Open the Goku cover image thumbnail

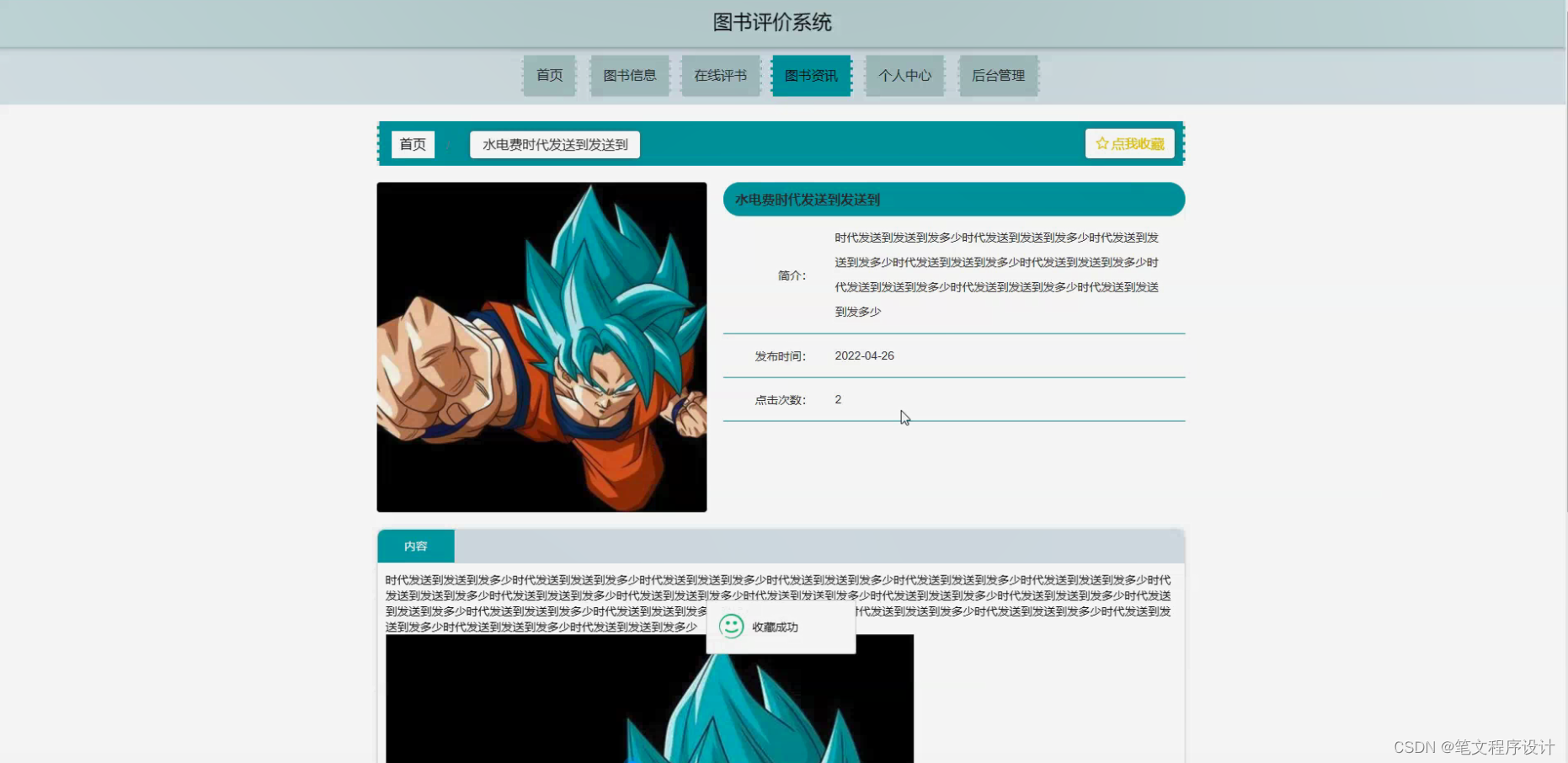click(541, 347)
